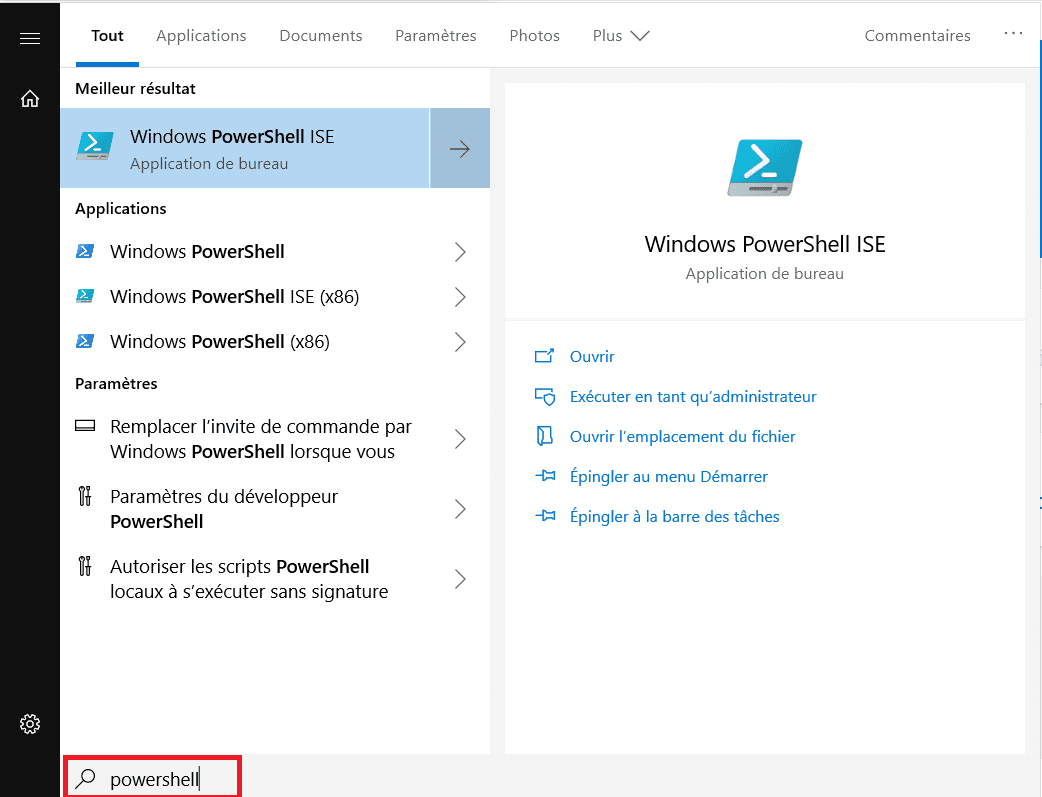Click the tools icon beside Paramètres du développeur
The height and width of the screenshot is (797, 1042).
(x=85, y=496)
